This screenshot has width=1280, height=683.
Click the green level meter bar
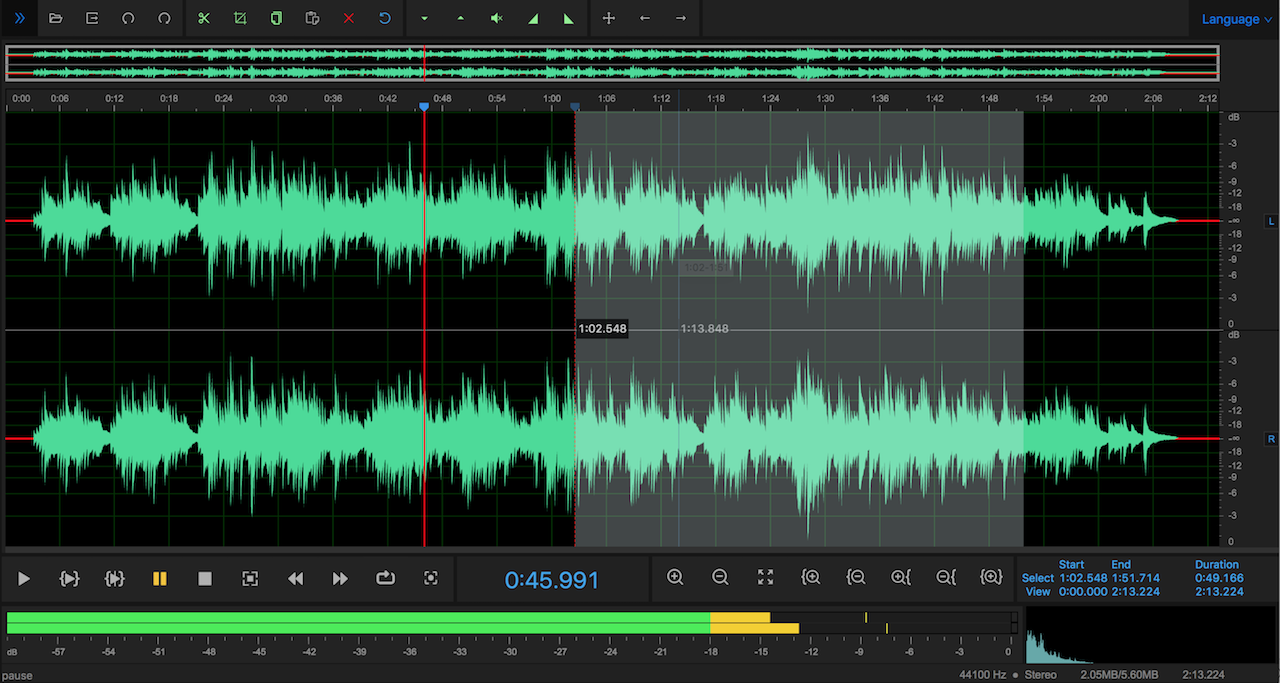358,623
